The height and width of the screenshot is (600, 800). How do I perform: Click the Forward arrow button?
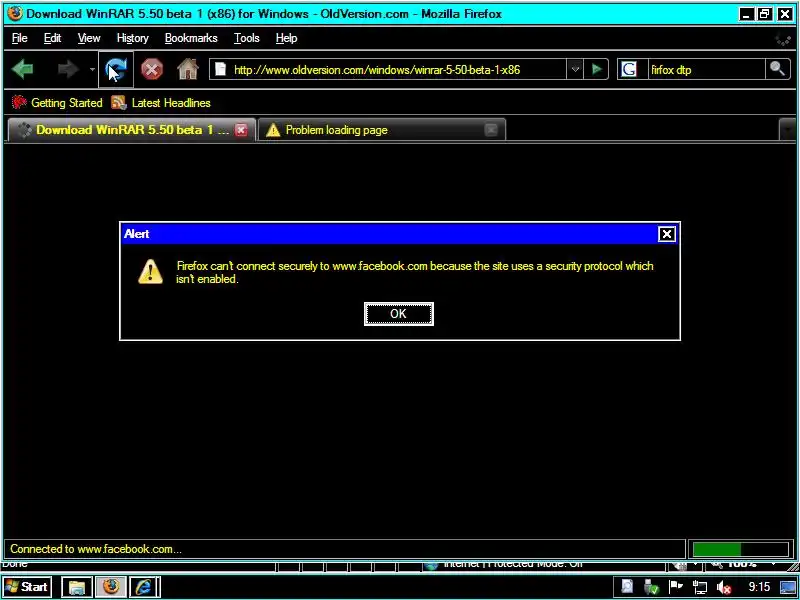click(x=68, y=69)
